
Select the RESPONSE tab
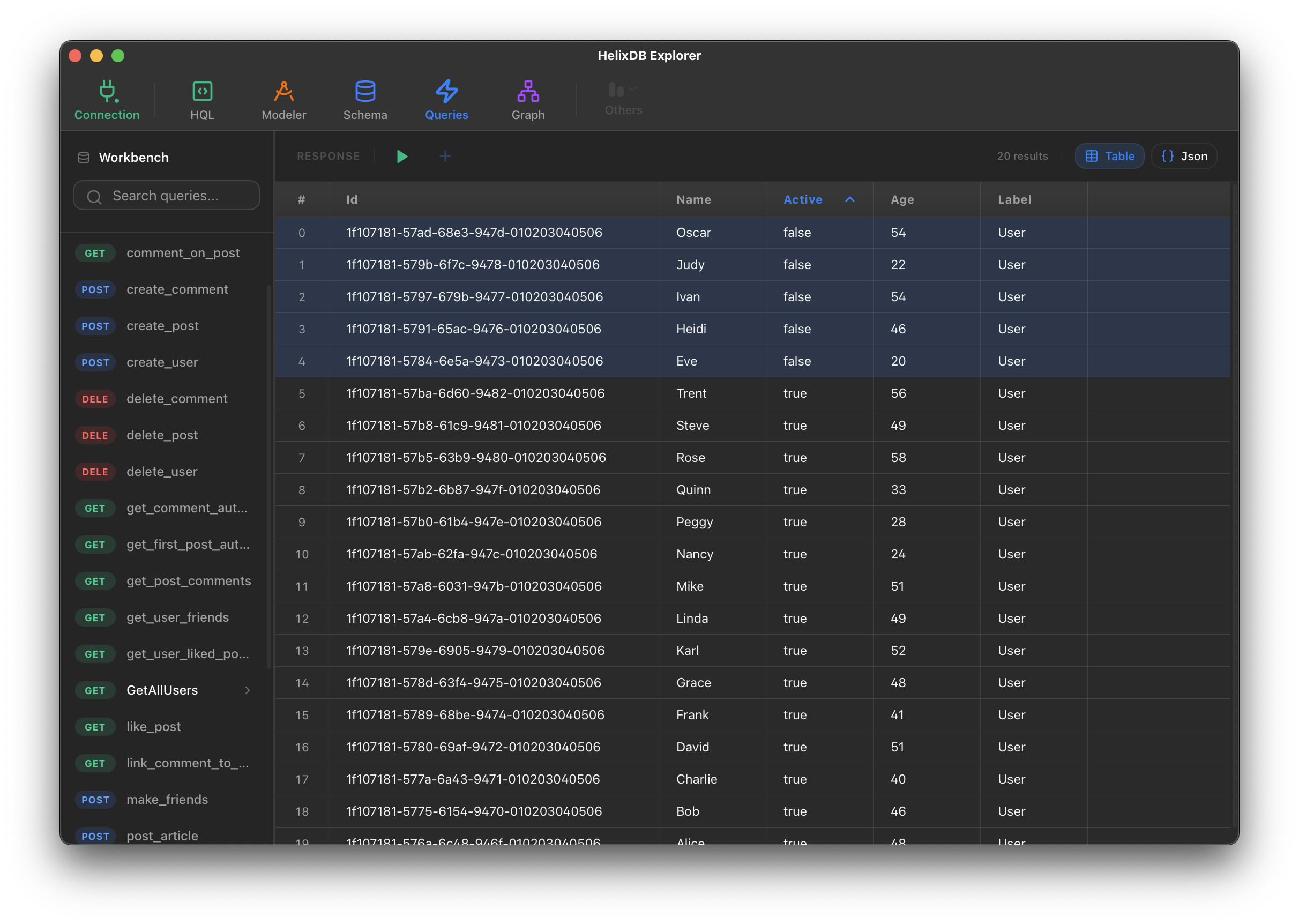(x=327, y=156)
